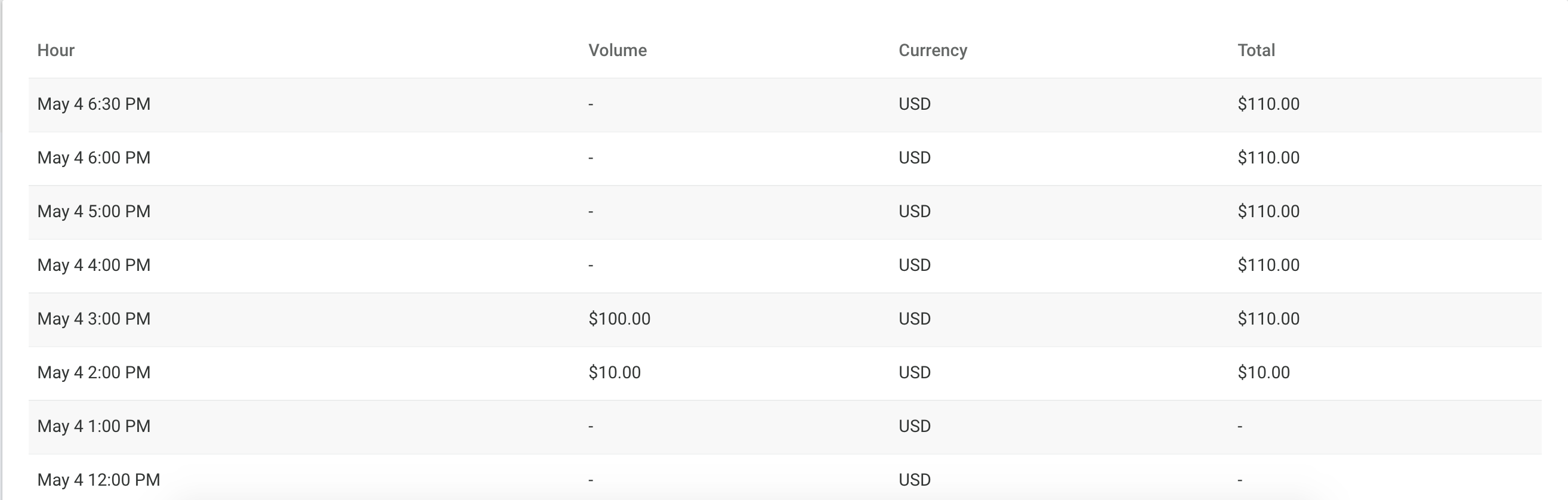Viewport: 1568px width, 500px height.
Task: Click the USD currency in 5:00 PM row
Action: tap(914, 211)
